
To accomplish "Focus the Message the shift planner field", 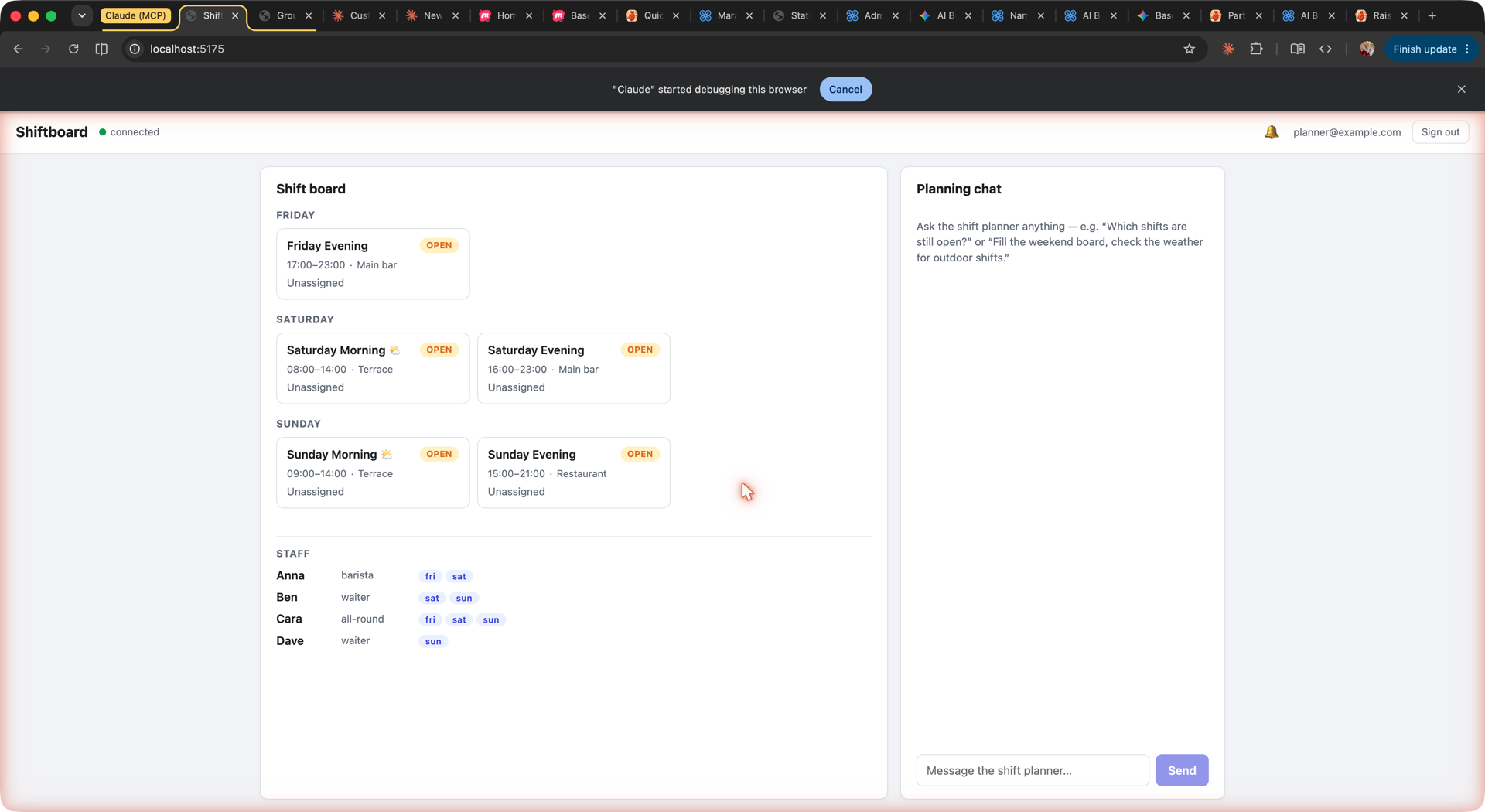I will point(1033,770).
